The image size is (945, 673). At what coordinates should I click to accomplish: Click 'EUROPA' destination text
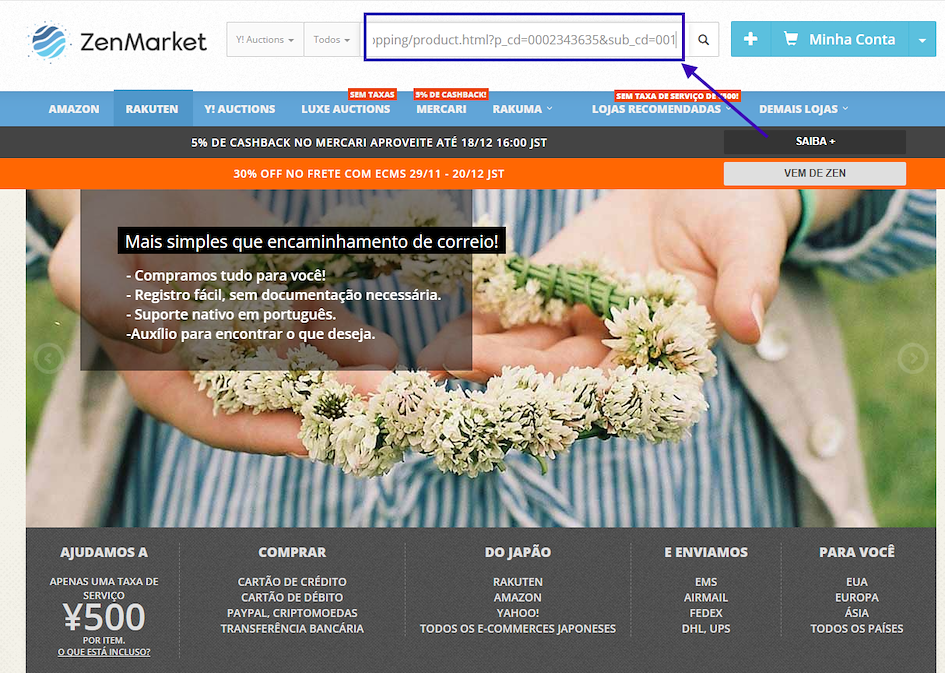(856, 598)
